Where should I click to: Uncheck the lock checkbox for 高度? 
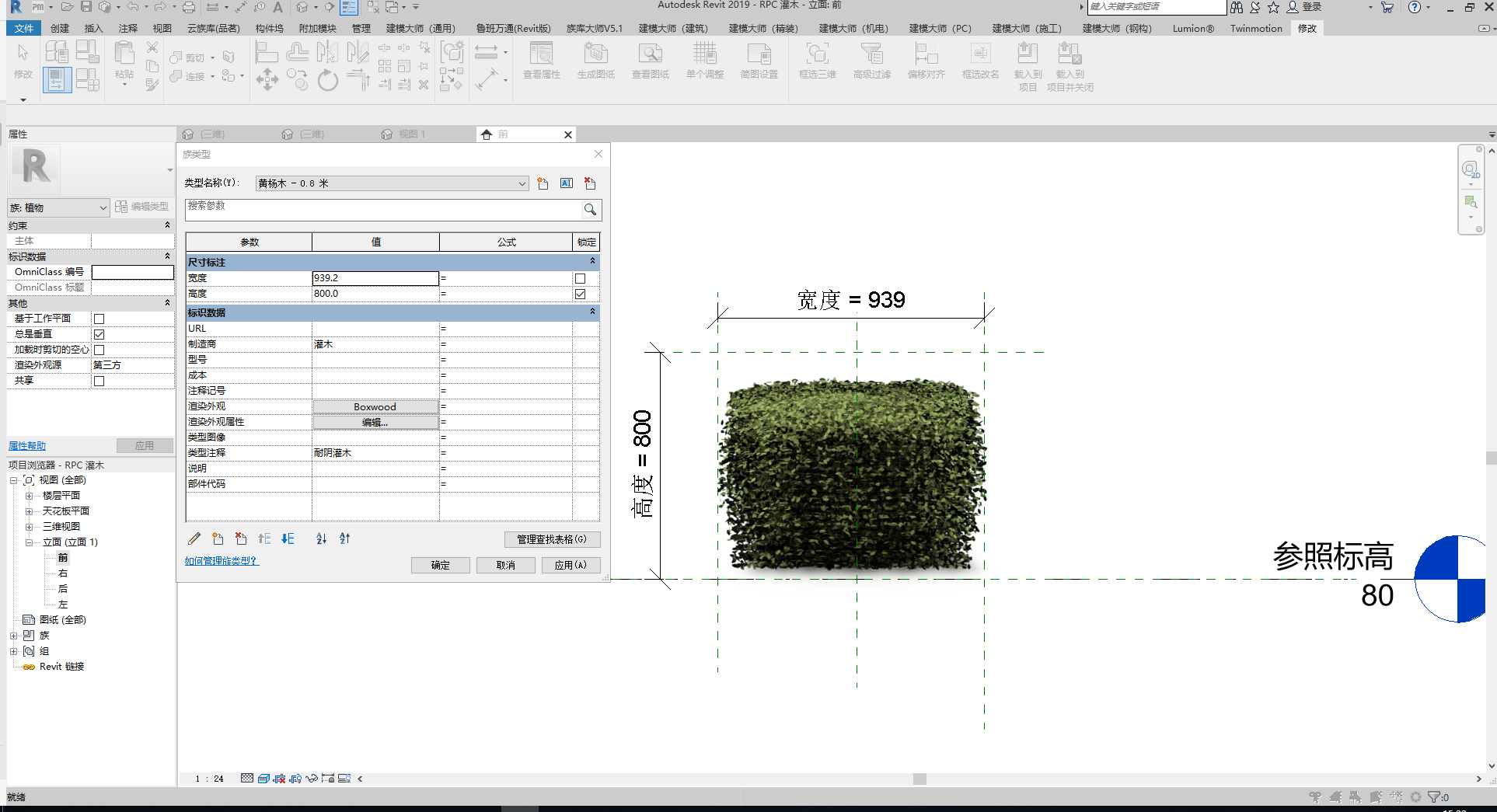[580, 294]
